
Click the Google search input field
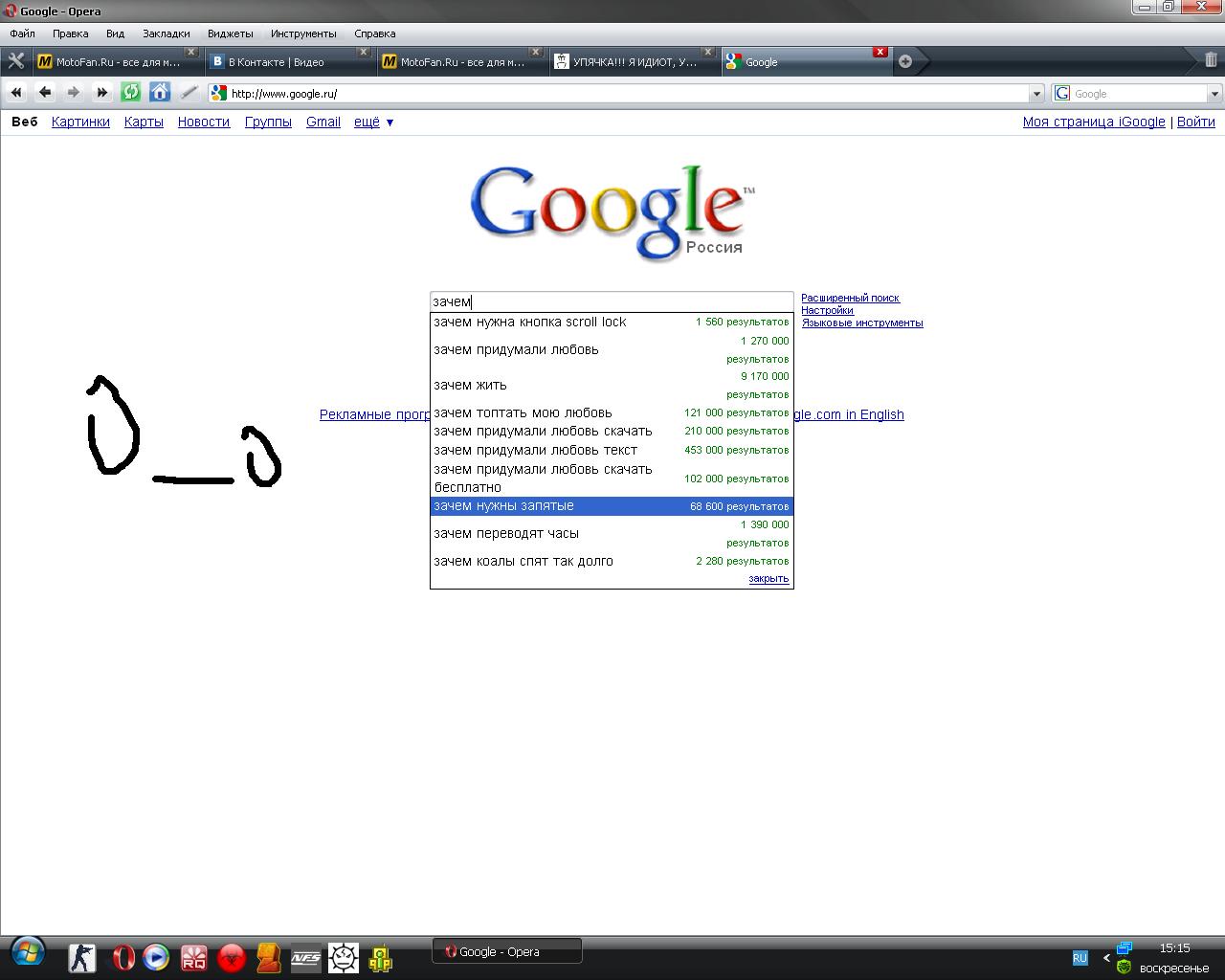coord(612,301)
